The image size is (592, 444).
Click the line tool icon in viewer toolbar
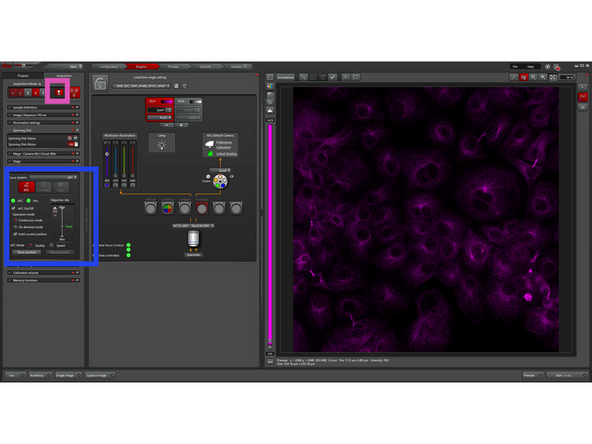[513, 77]
